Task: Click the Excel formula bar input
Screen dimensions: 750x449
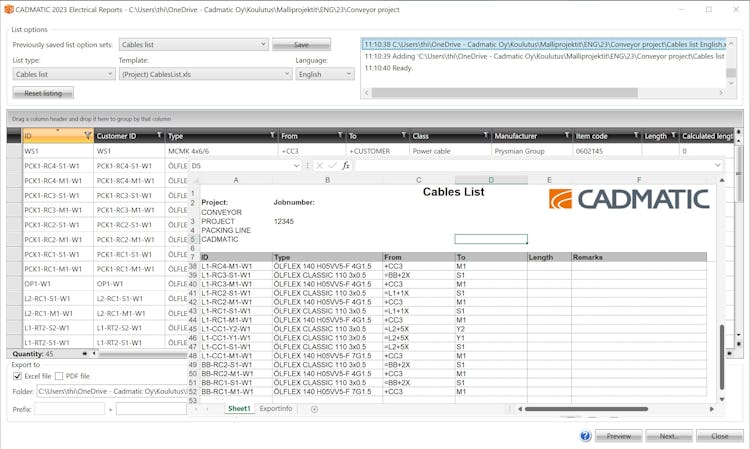Action: pyautogui.click(x=533, y=165)
